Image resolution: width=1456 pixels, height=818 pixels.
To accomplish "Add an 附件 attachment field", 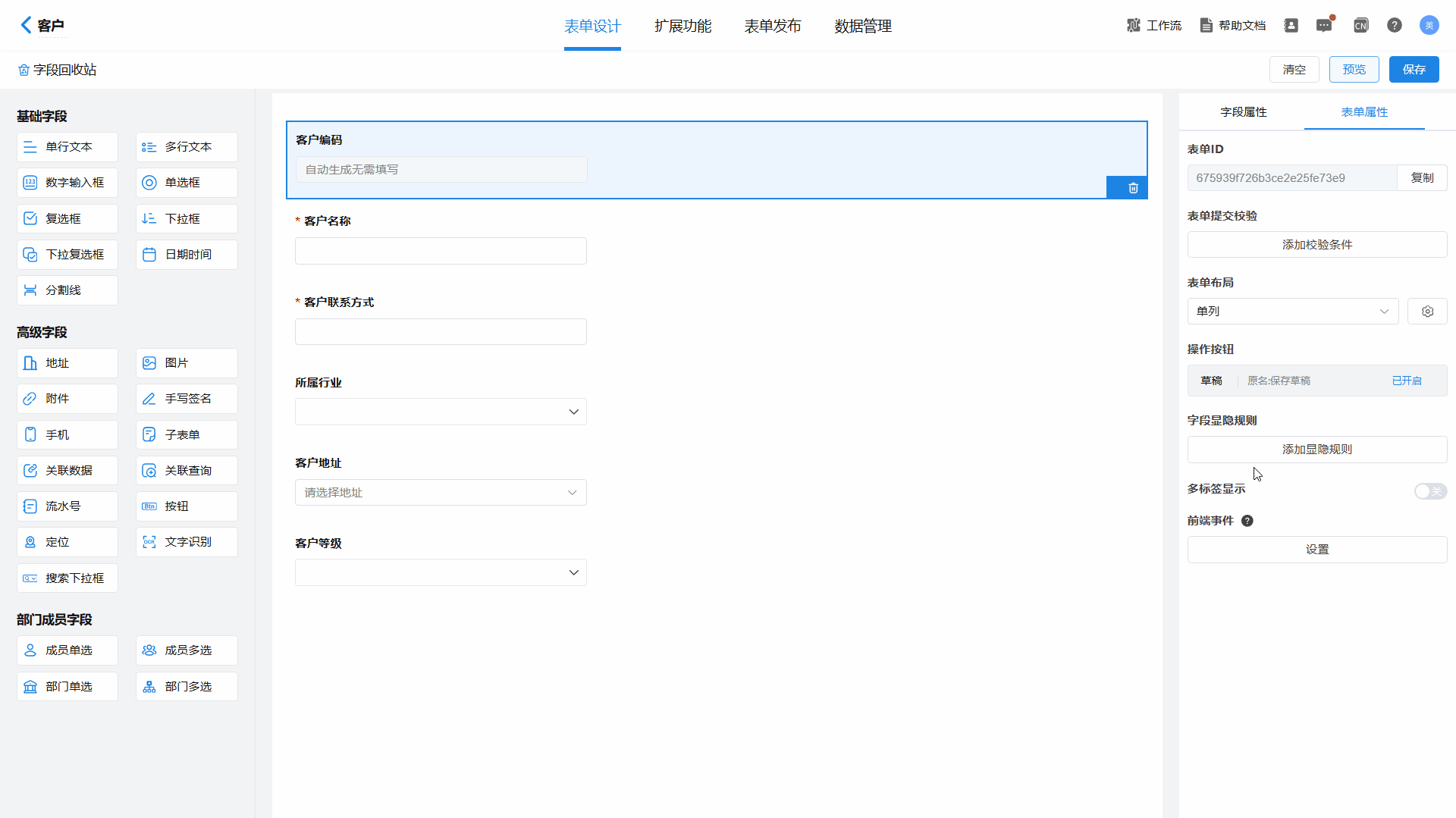I will (x=67, y=399).
